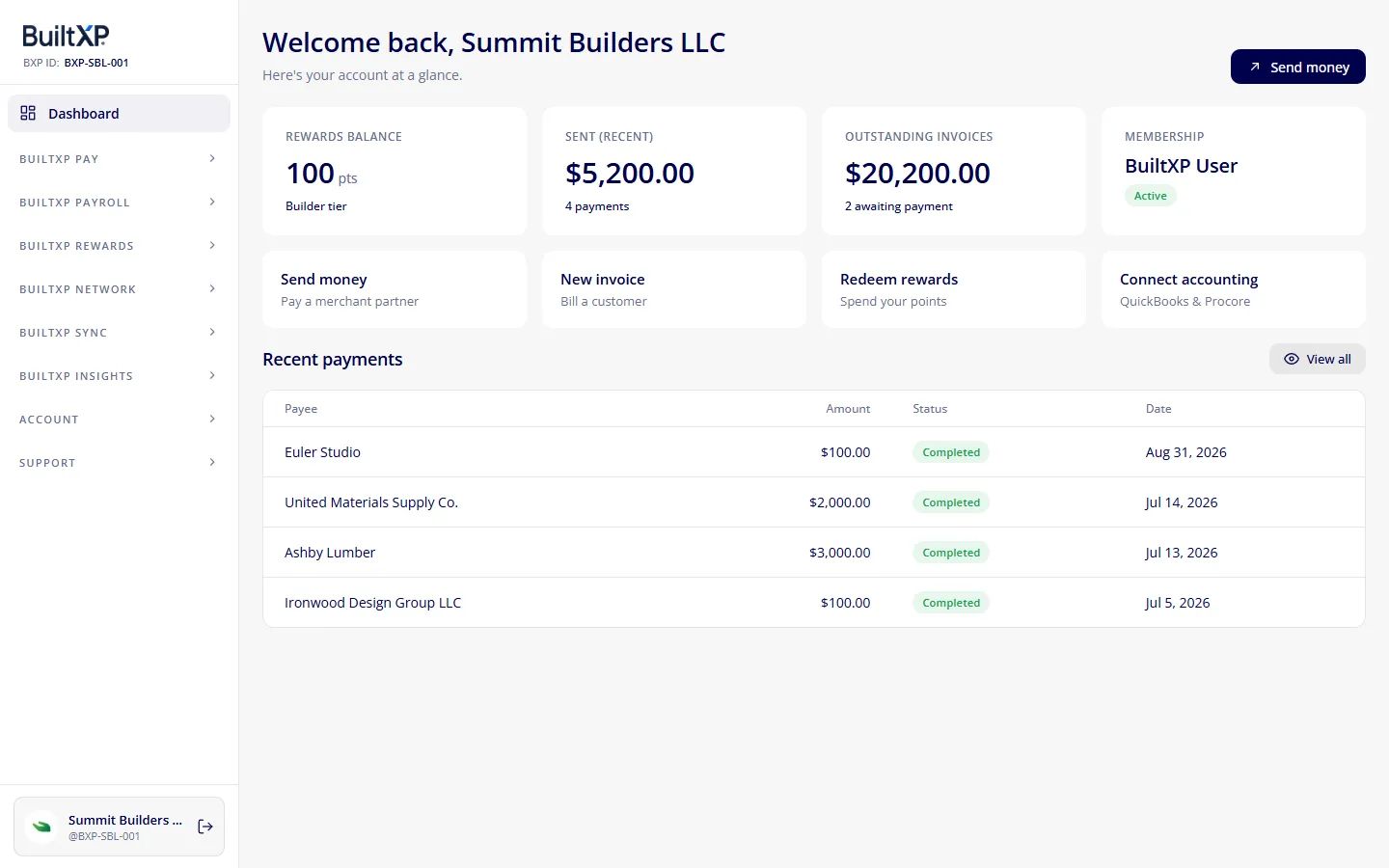Click the eye icon in View all

pyautogui.click(x=1292, y=359)
